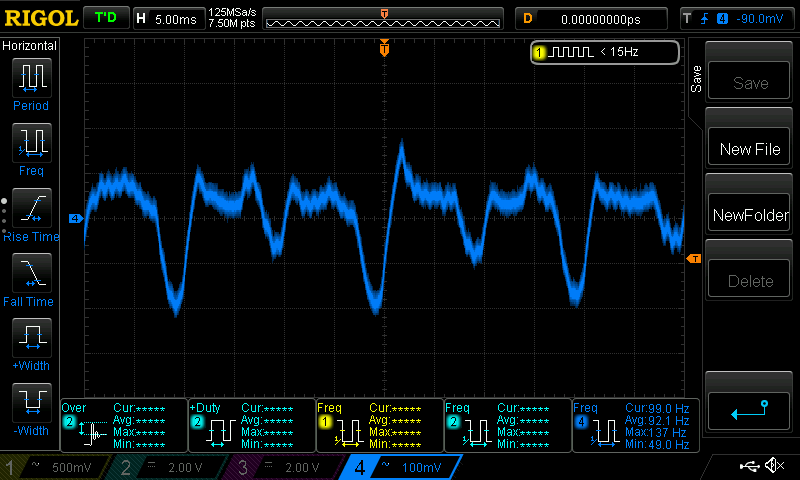Click the Max:137 Hz reading
Viewport: 800px width, 480px height.
[x=656, y=433]
